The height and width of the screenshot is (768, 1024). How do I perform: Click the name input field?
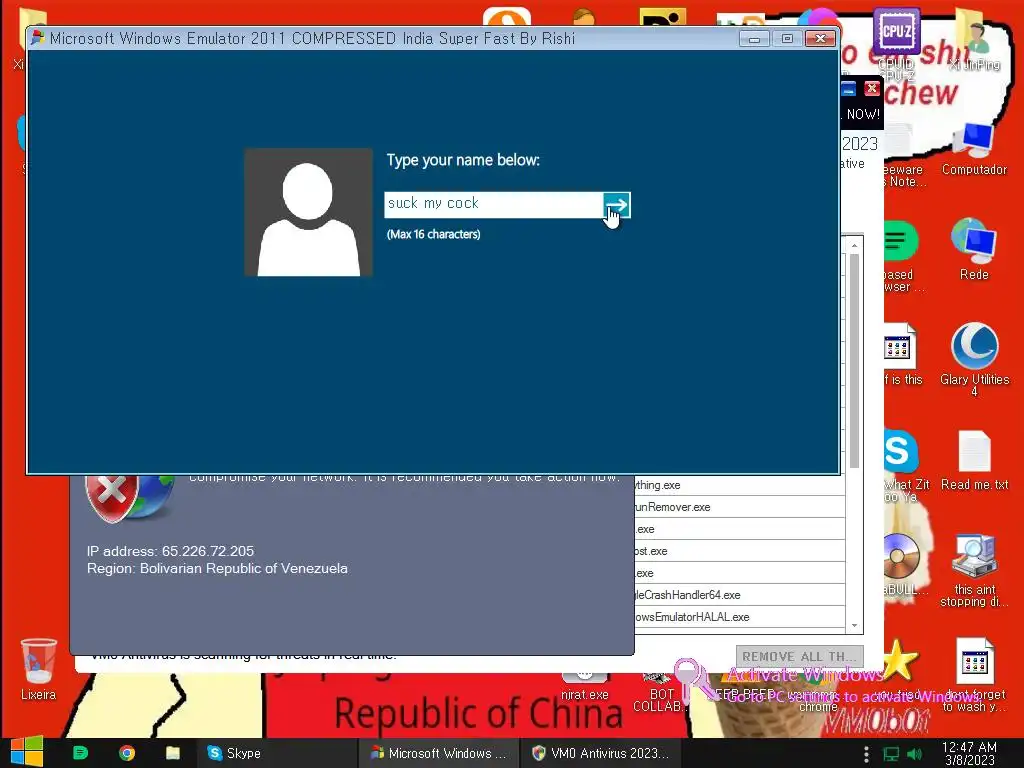494,205
